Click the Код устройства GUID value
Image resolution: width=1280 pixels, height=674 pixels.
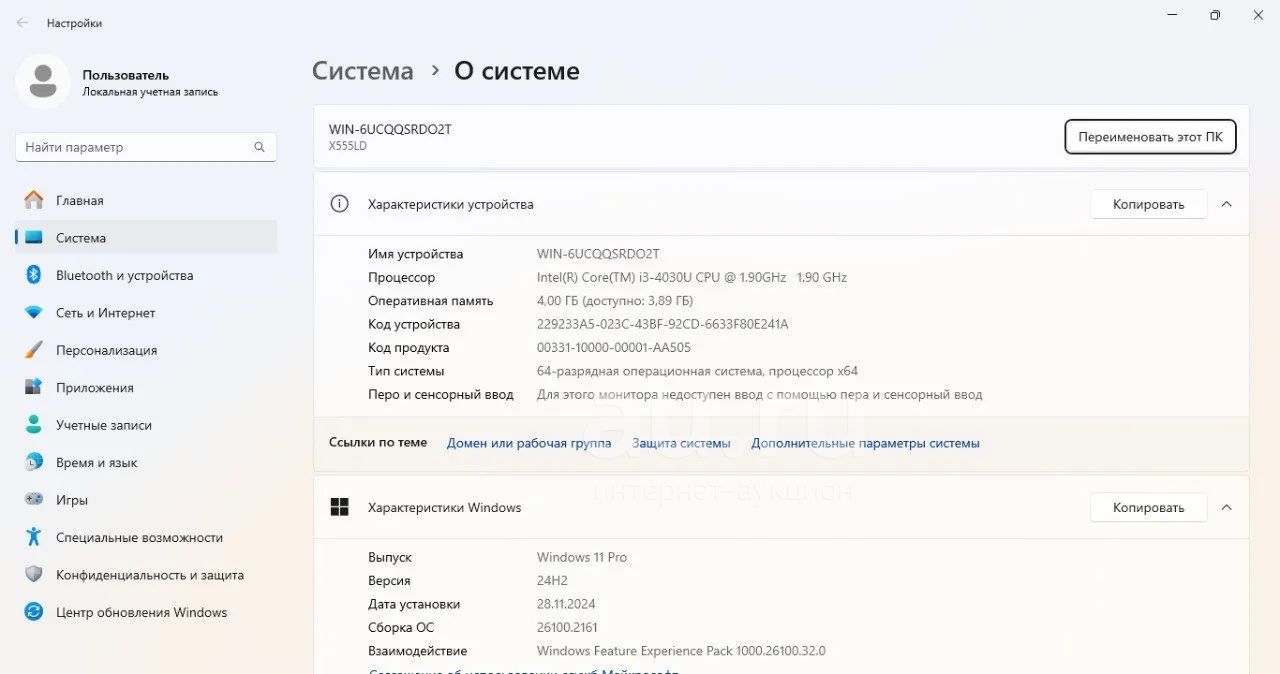663,324
